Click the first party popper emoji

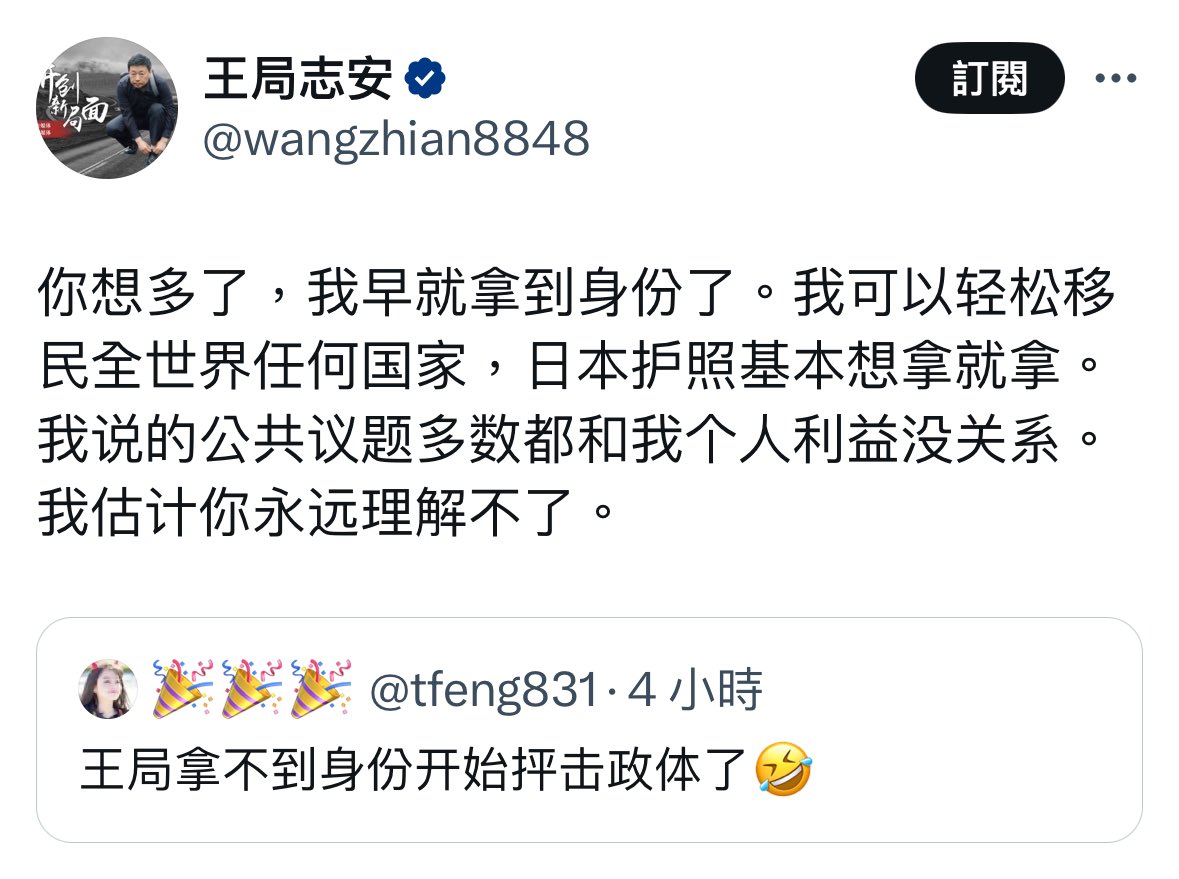(x=183, y=689)
